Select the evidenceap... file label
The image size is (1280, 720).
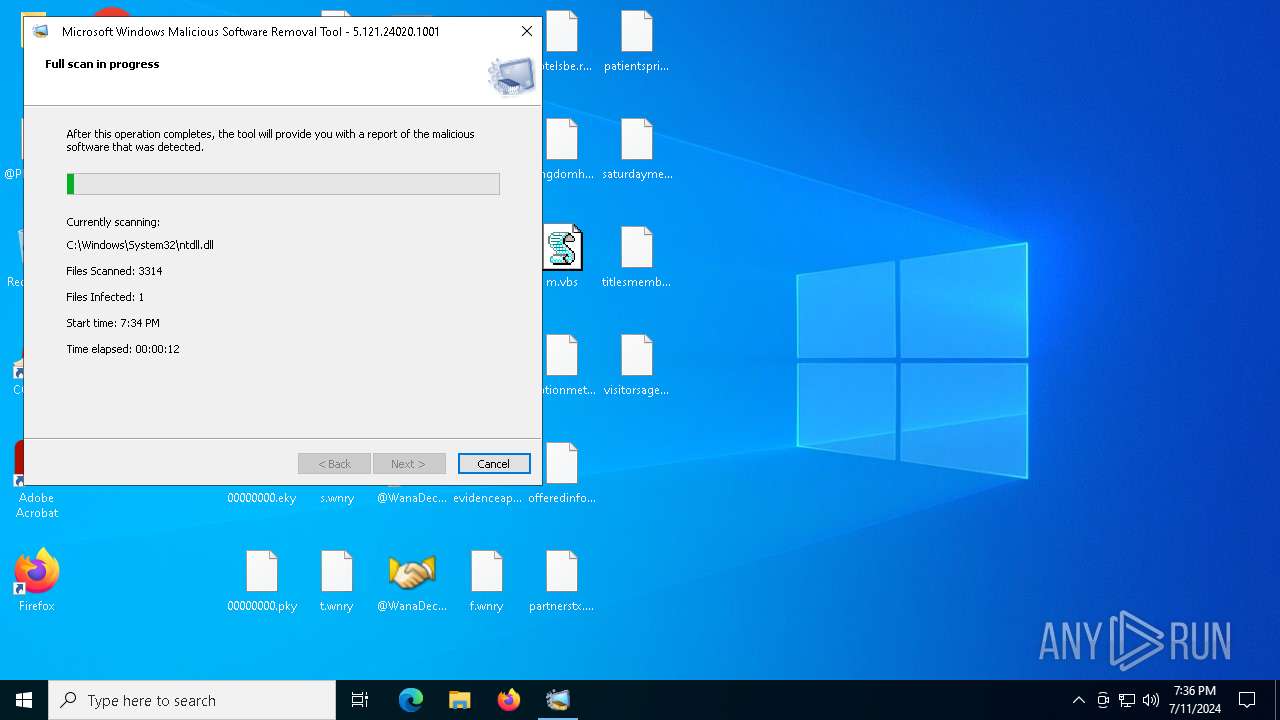tap(487, 498)
